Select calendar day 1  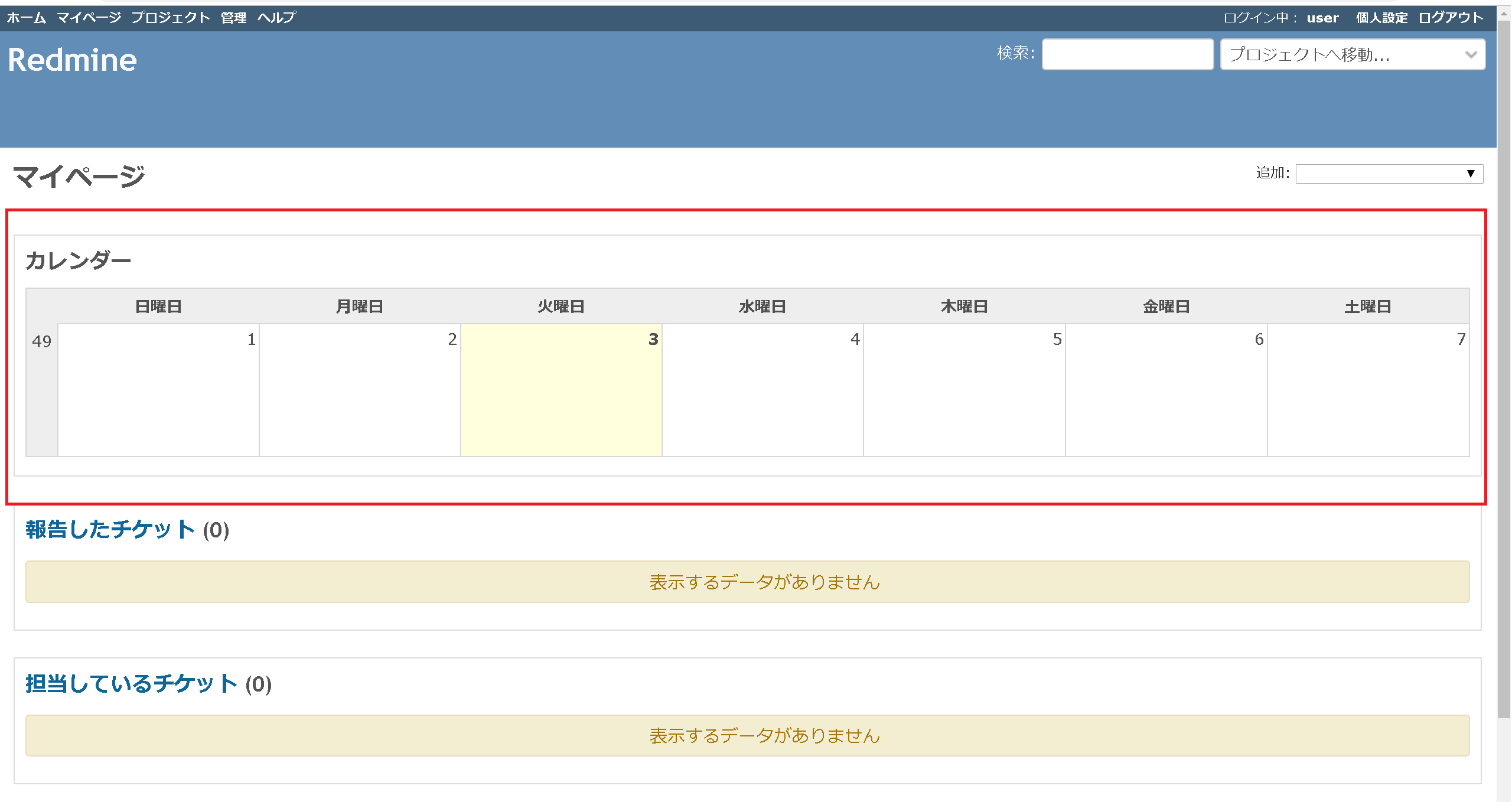[158, 390]
